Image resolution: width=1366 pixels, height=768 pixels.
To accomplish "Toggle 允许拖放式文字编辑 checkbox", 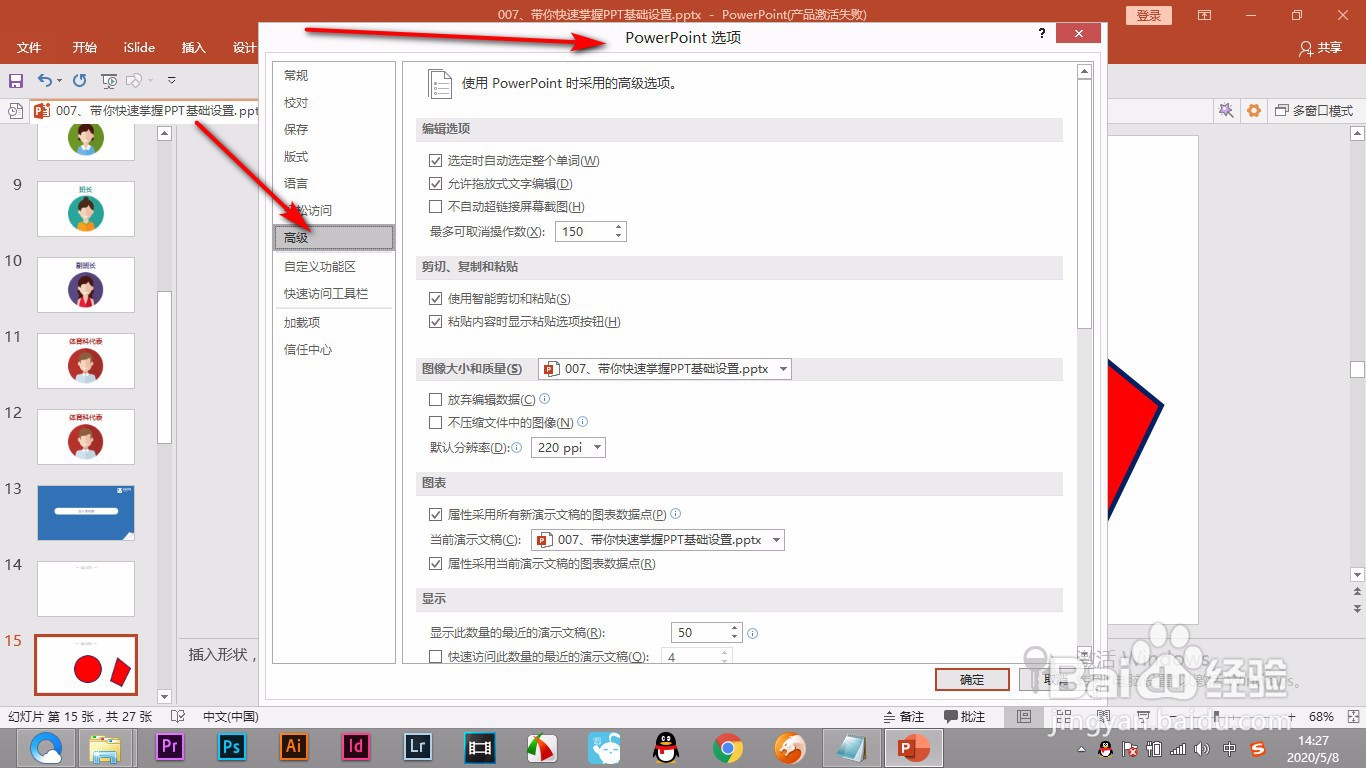I will click(435, 183).
